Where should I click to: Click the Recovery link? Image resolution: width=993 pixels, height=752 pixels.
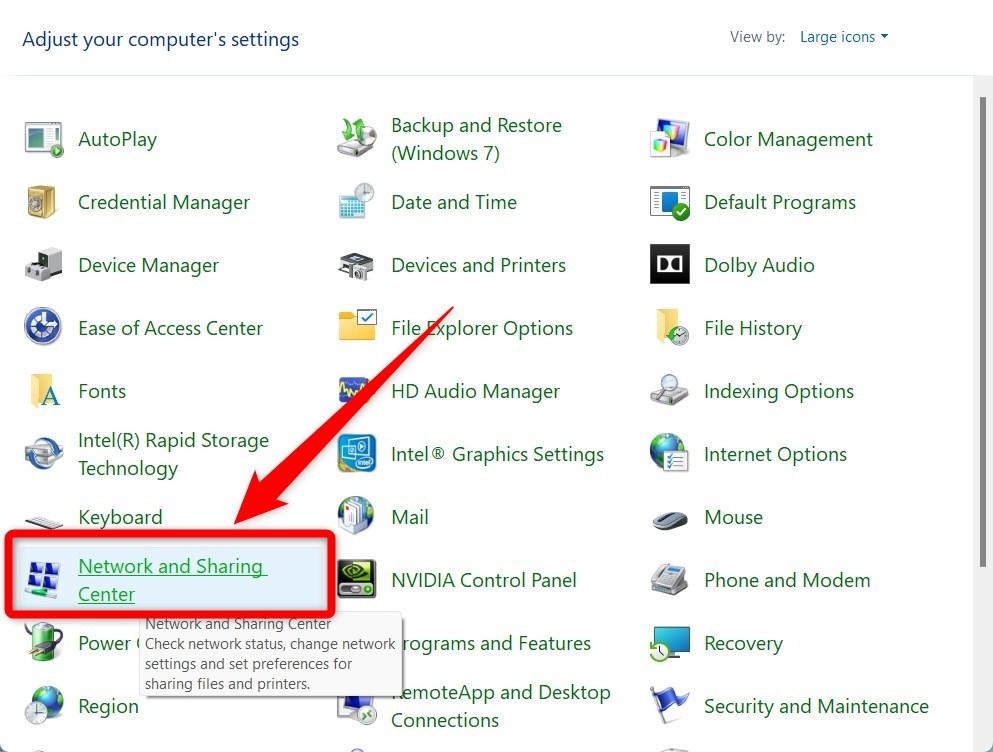[743, 644]
